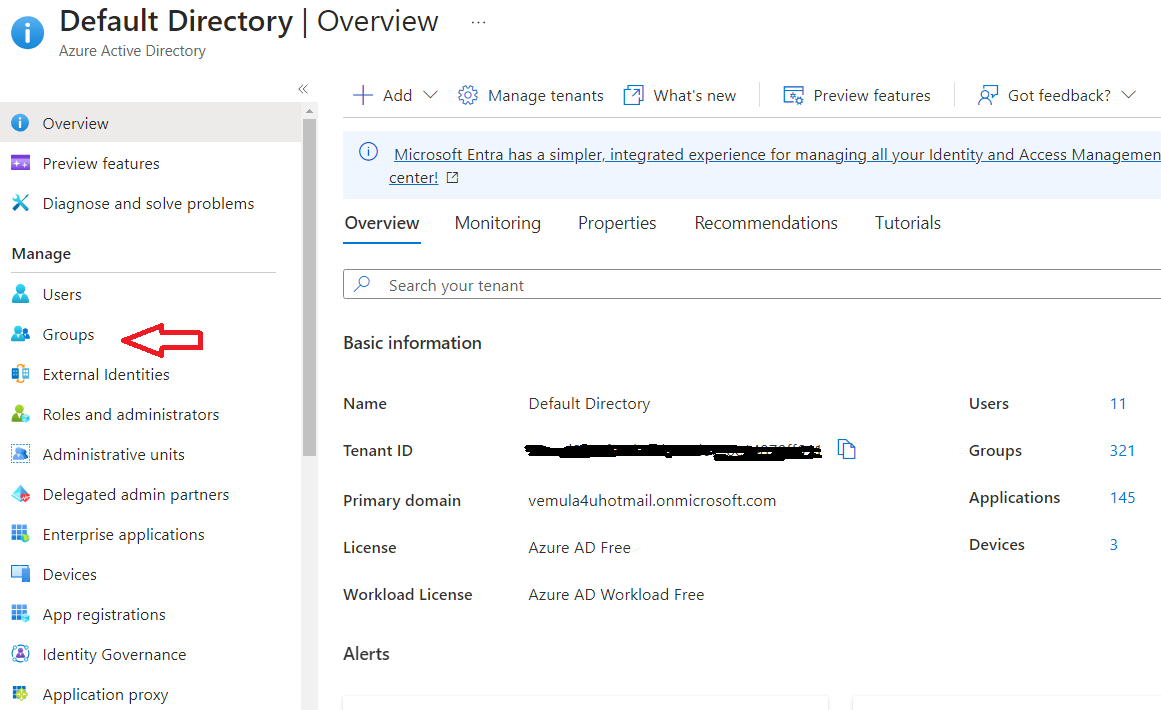The image size is (1161, 710).
Task: Click the Got feedback person icon
Action: (x=988, y=96)
